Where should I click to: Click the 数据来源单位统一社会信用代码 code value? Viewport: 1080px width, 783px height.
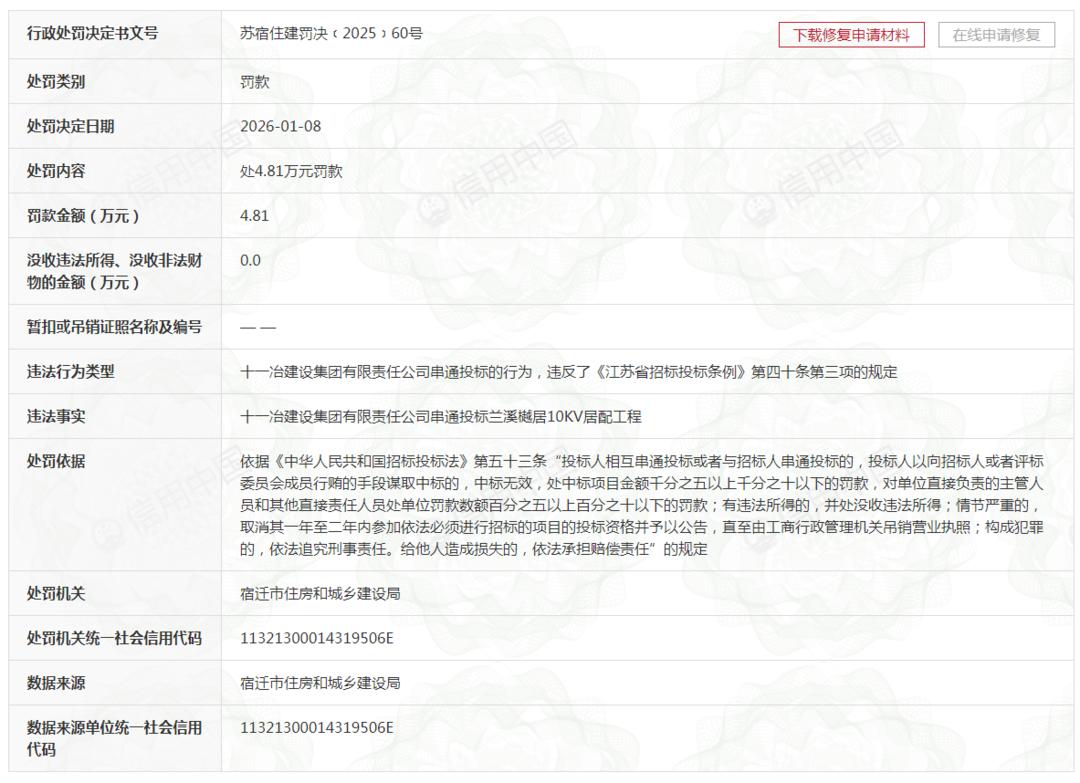[317, 728]
